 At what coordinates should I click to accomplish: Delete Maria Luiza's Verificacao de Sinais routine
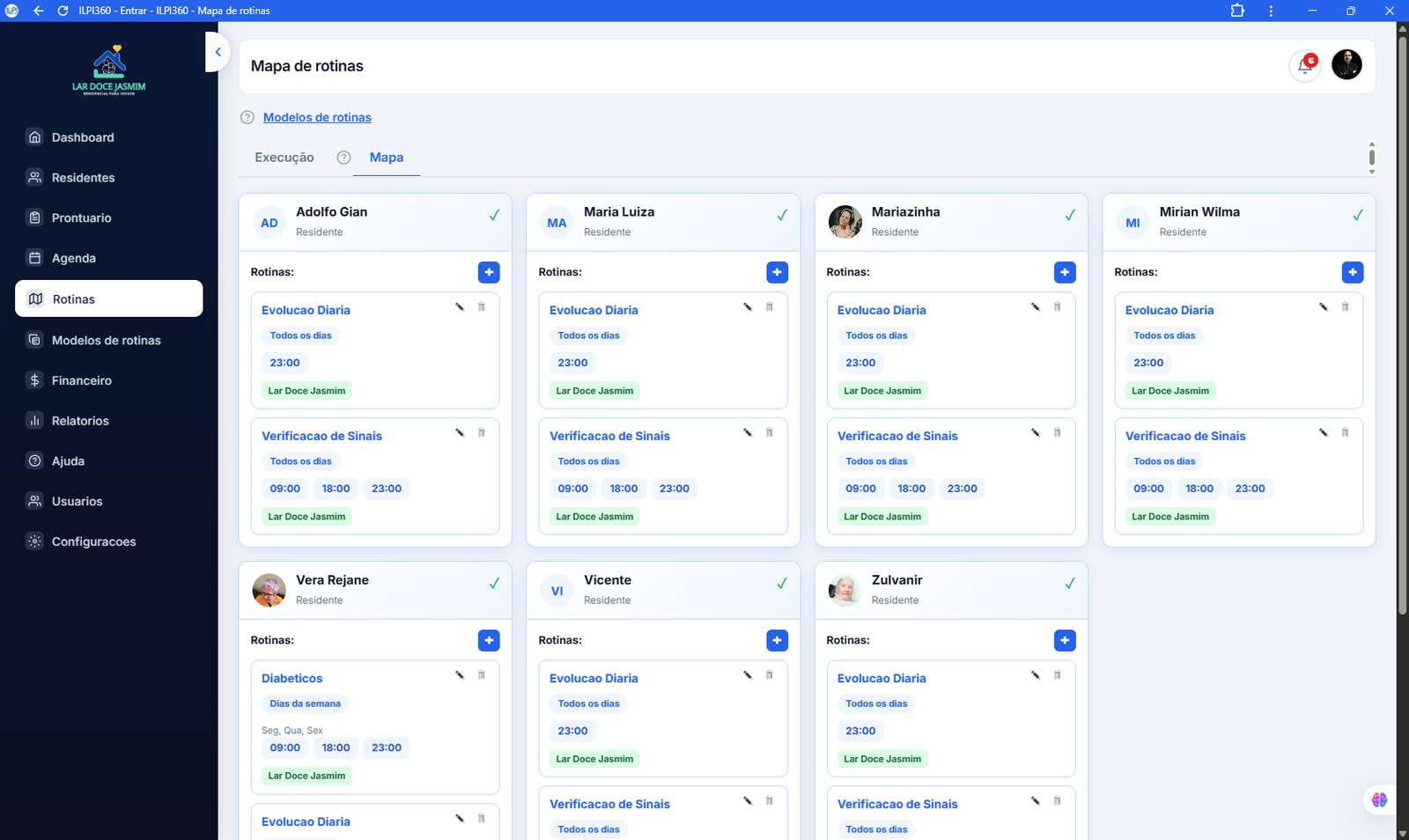[x=770, y=433]
